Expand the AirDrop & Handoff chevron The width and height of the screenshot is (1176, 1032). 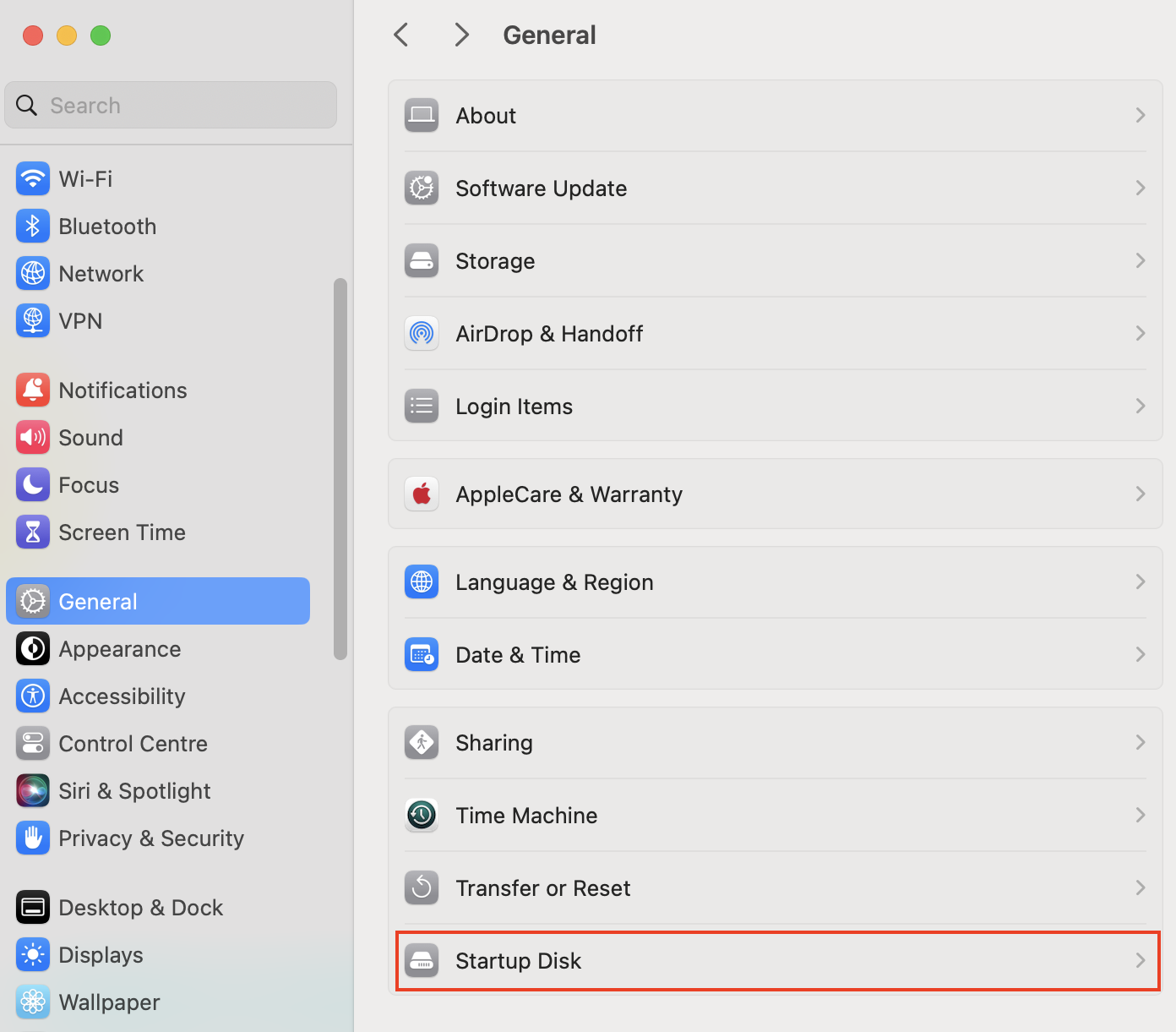(1141, 334)
